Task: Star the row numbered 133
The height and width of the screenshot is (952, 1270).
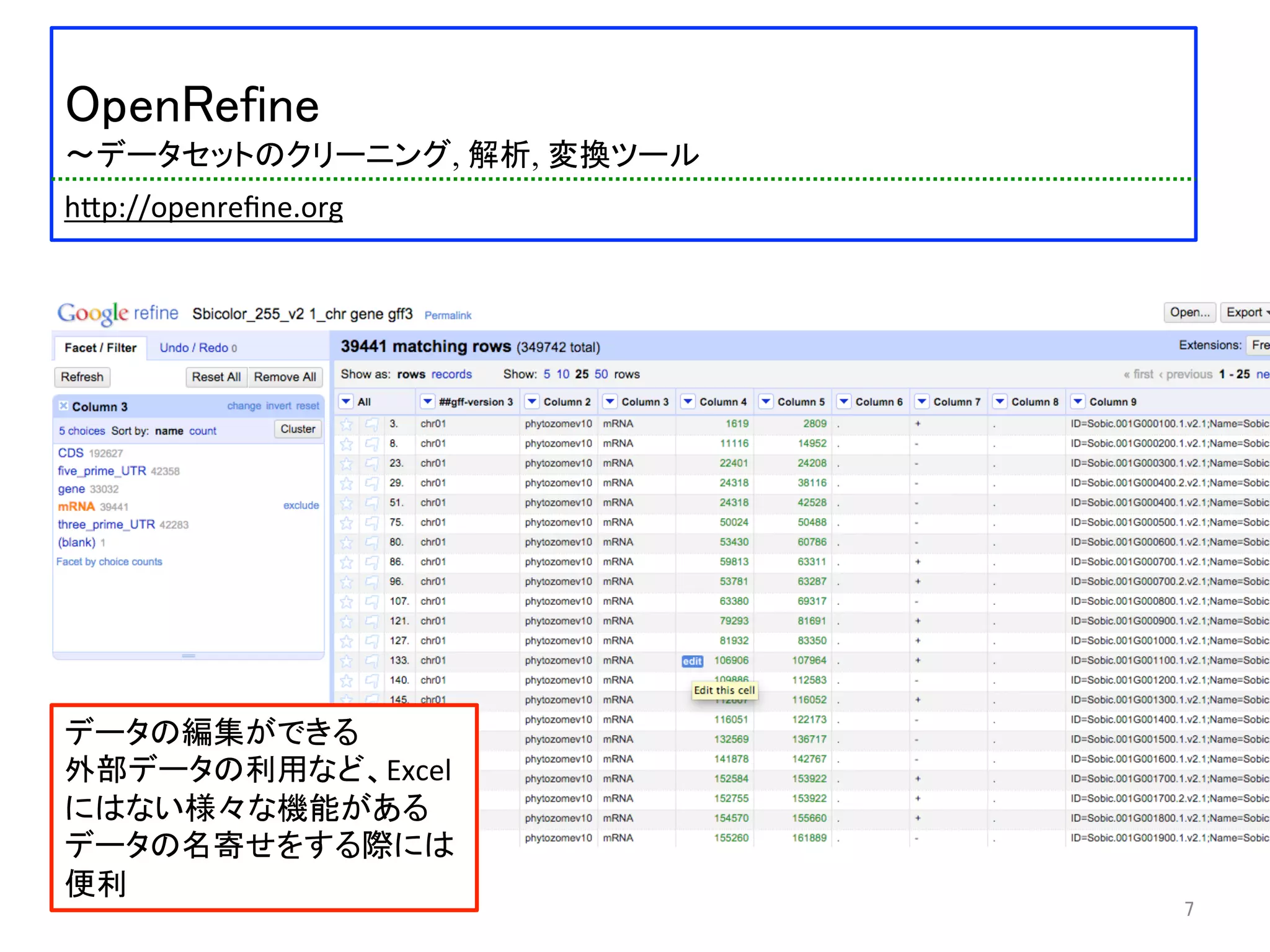Action: pos(347,661)
